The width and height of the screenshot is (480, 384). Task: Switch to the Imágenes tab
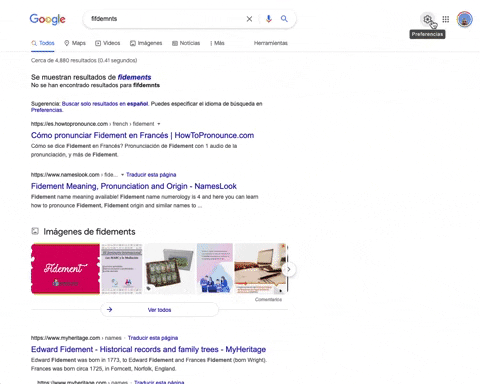[146, 43]
